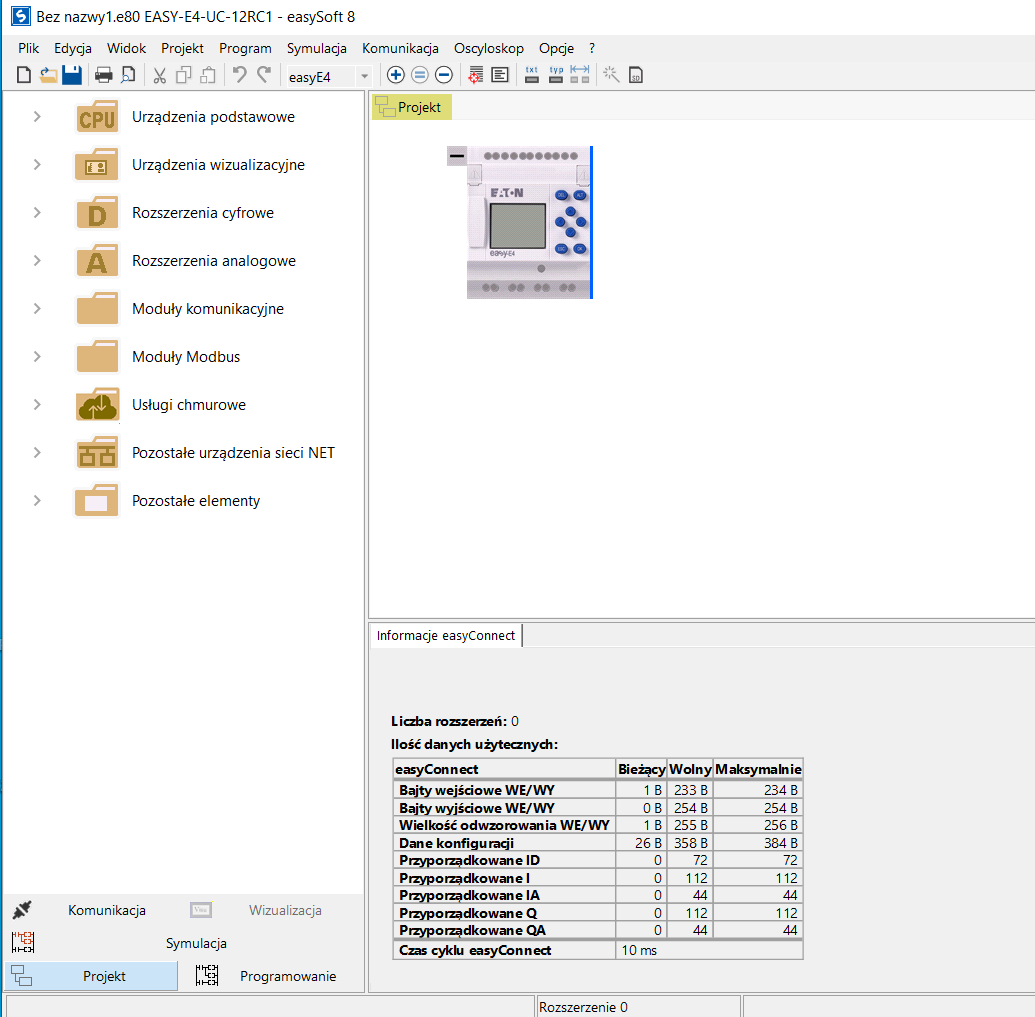
Task: Select the Informacje easyConnect tab
Action: (446, 635)
